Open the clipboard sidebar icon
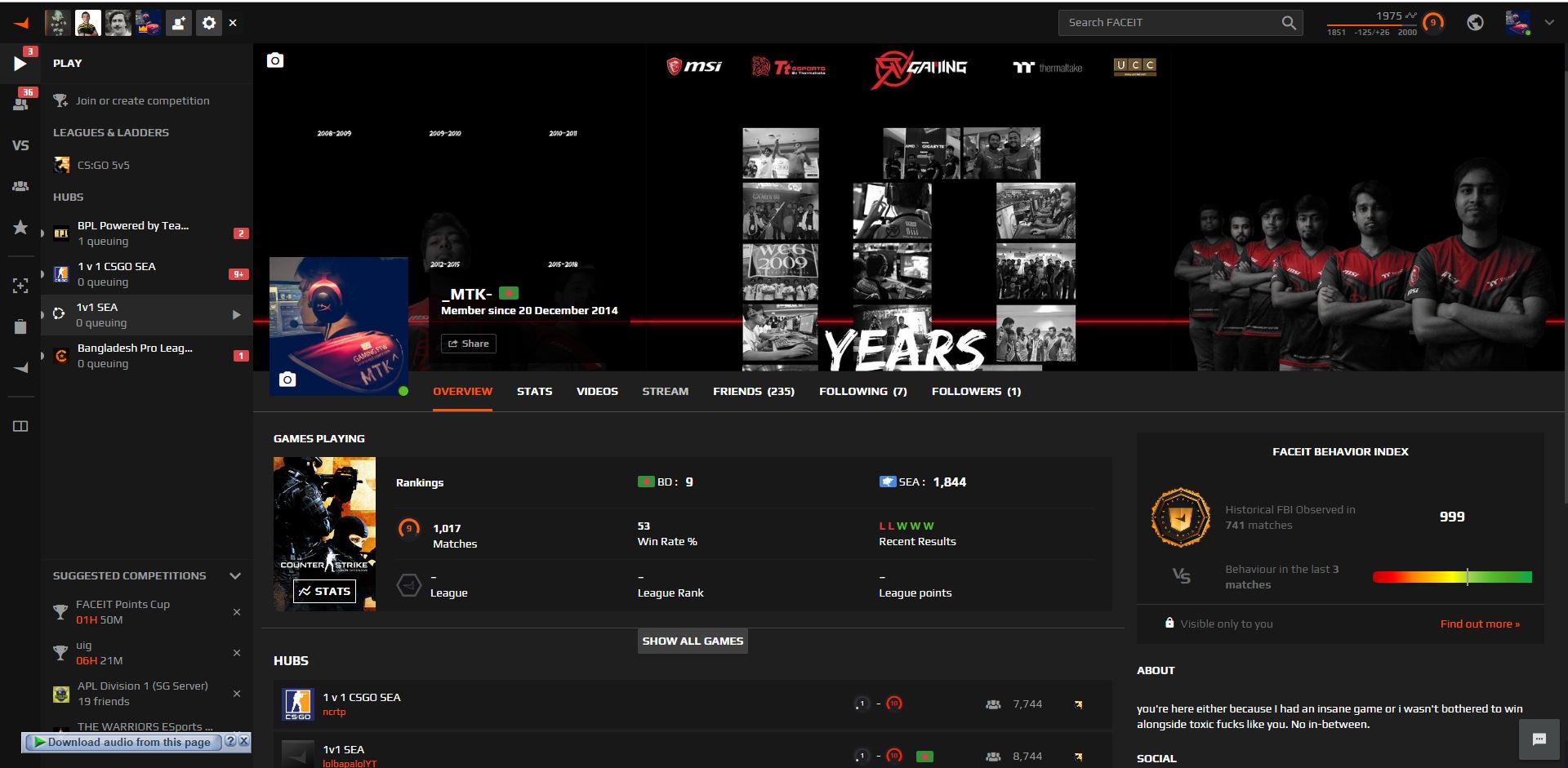Viewport: 1568px width, 768px height. click(x=20, y=326)
